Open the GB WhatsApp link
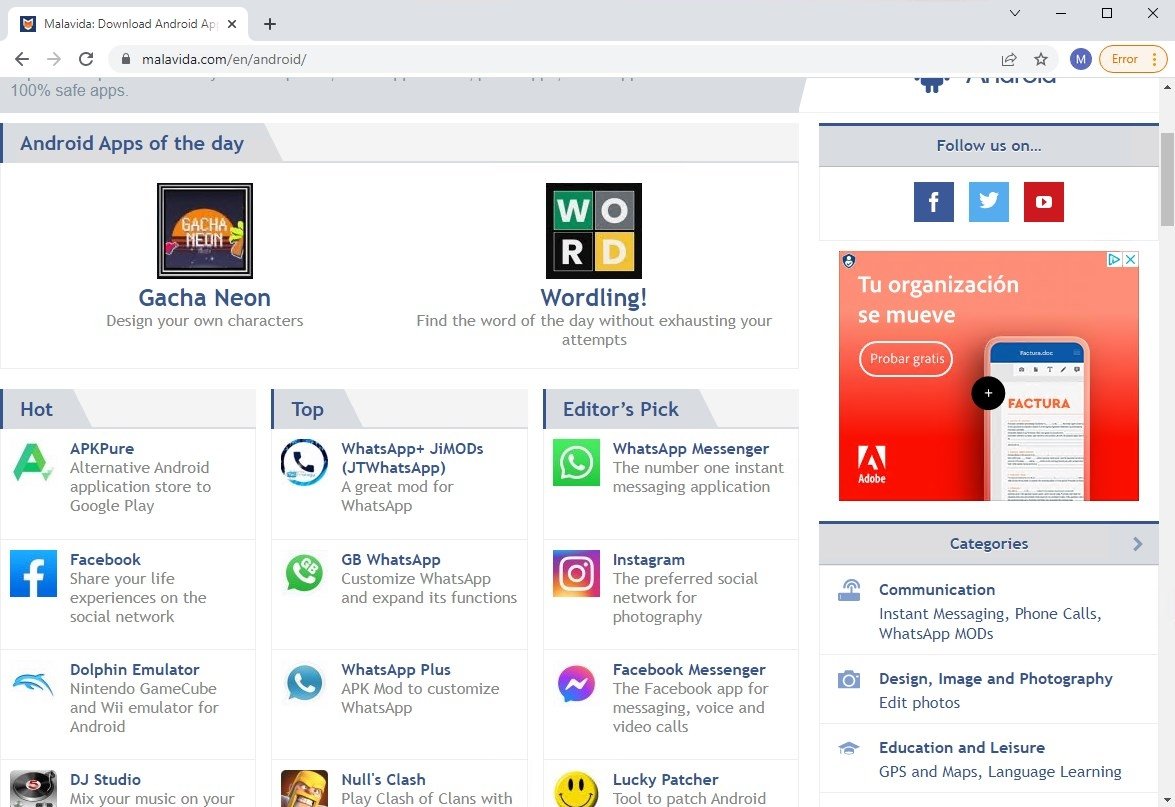This screenshot has height=807, width=1175. 390,560
